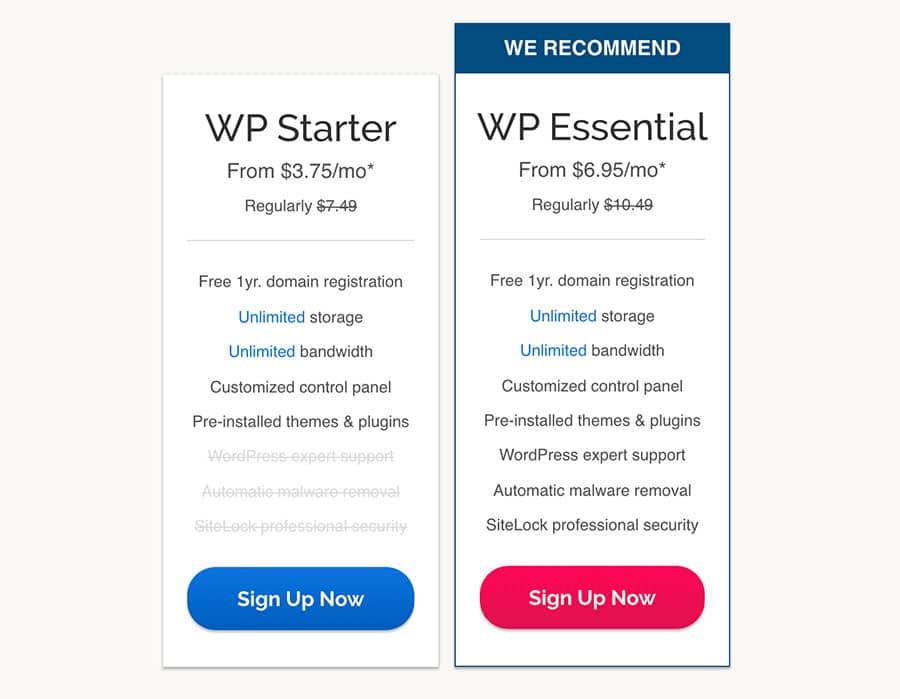Open the Unlimited storage link in WP Starter
Image resolution: width=900 pixels, height=699 pixels.
pos(271,317)
